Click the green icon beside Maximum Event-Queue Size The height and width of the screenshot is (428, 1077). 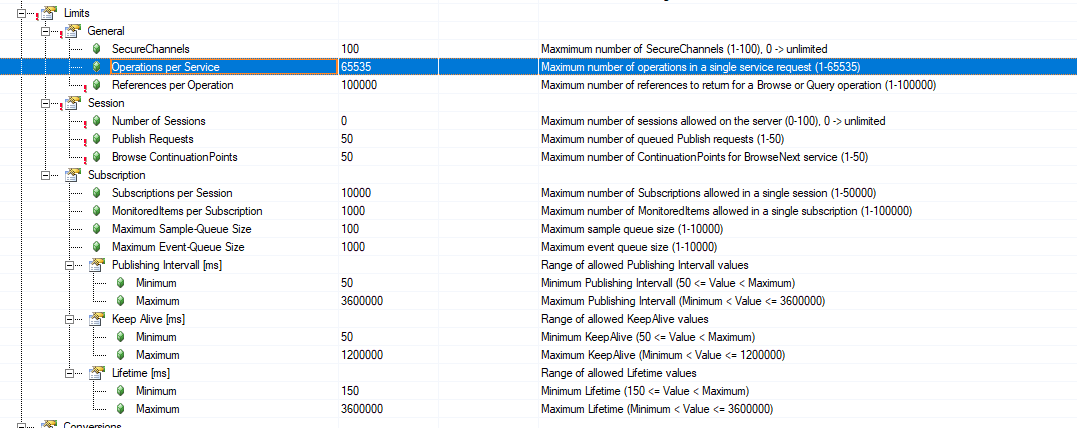[x=97, y=247]
